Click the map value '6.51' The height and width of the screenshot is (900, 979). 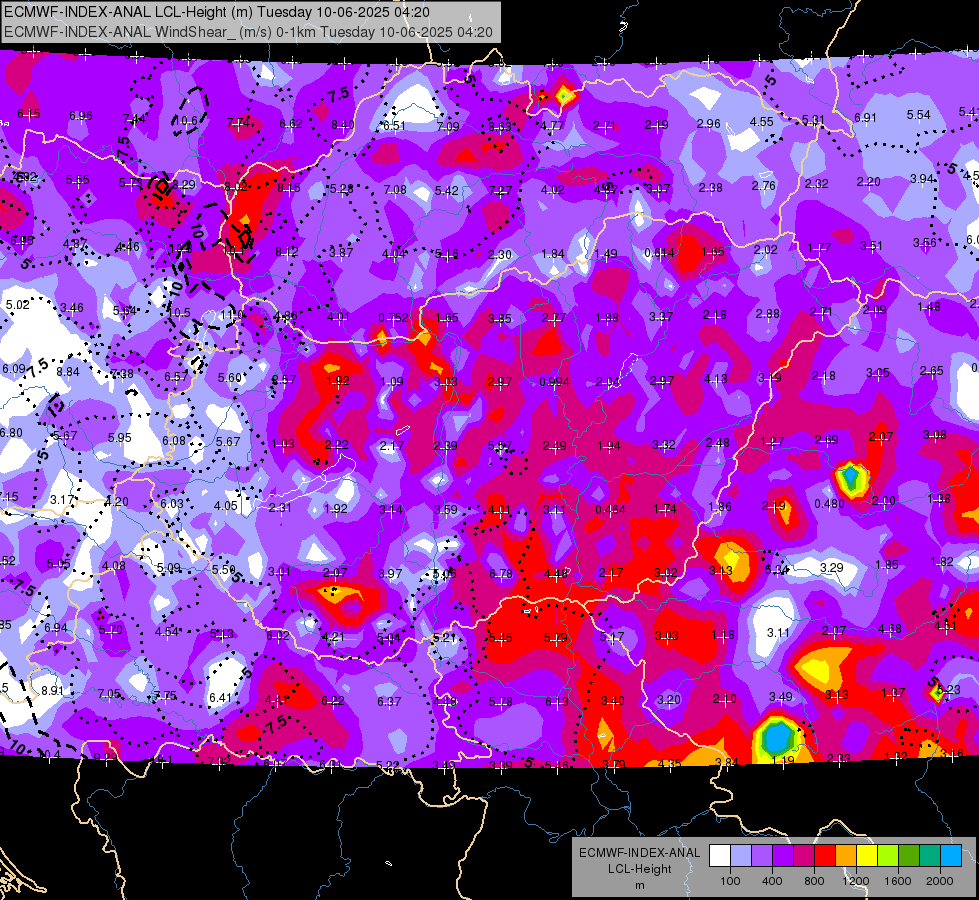point(394,126)
